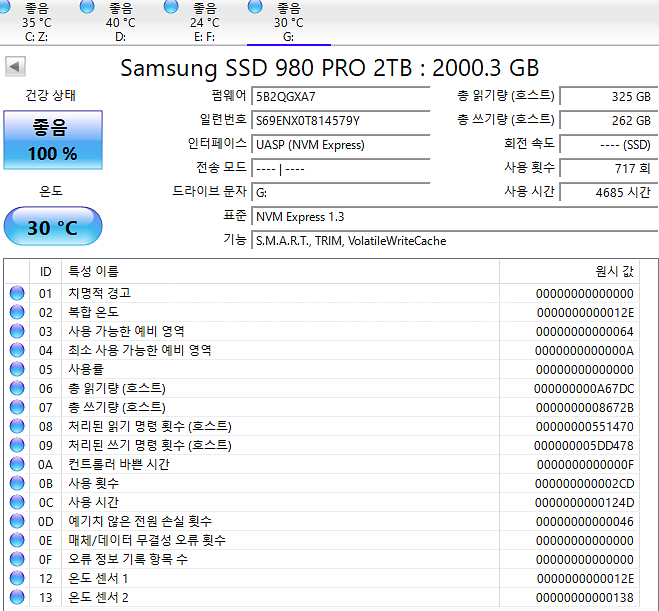Click status icon of row 06 총 읽기량
659x611 pixels.
coord(17,388)
